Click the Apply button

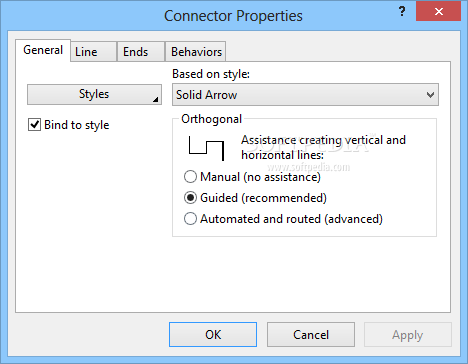[408, 334]
